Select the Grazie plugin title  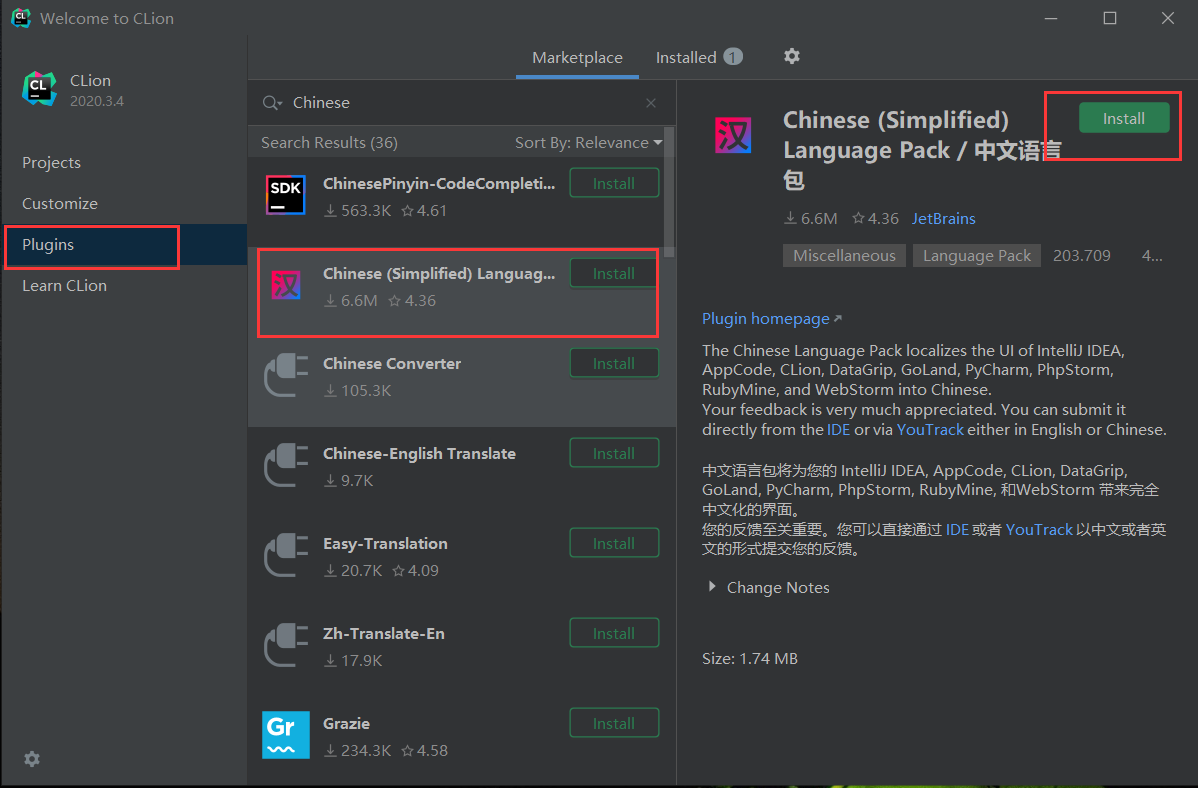346,723
